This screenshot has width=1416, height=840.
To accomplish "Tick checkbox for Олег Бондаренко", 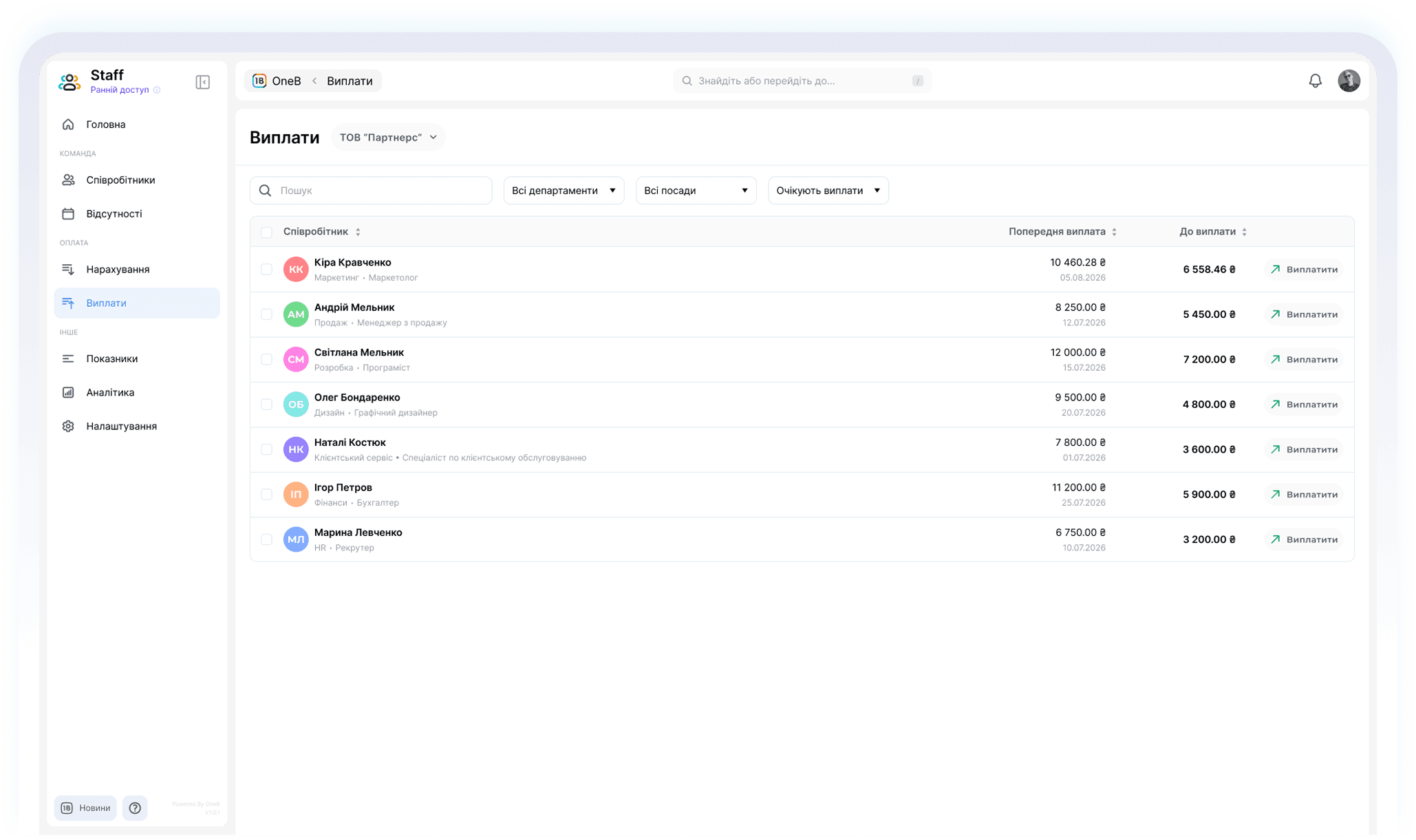I will (266, 405).
